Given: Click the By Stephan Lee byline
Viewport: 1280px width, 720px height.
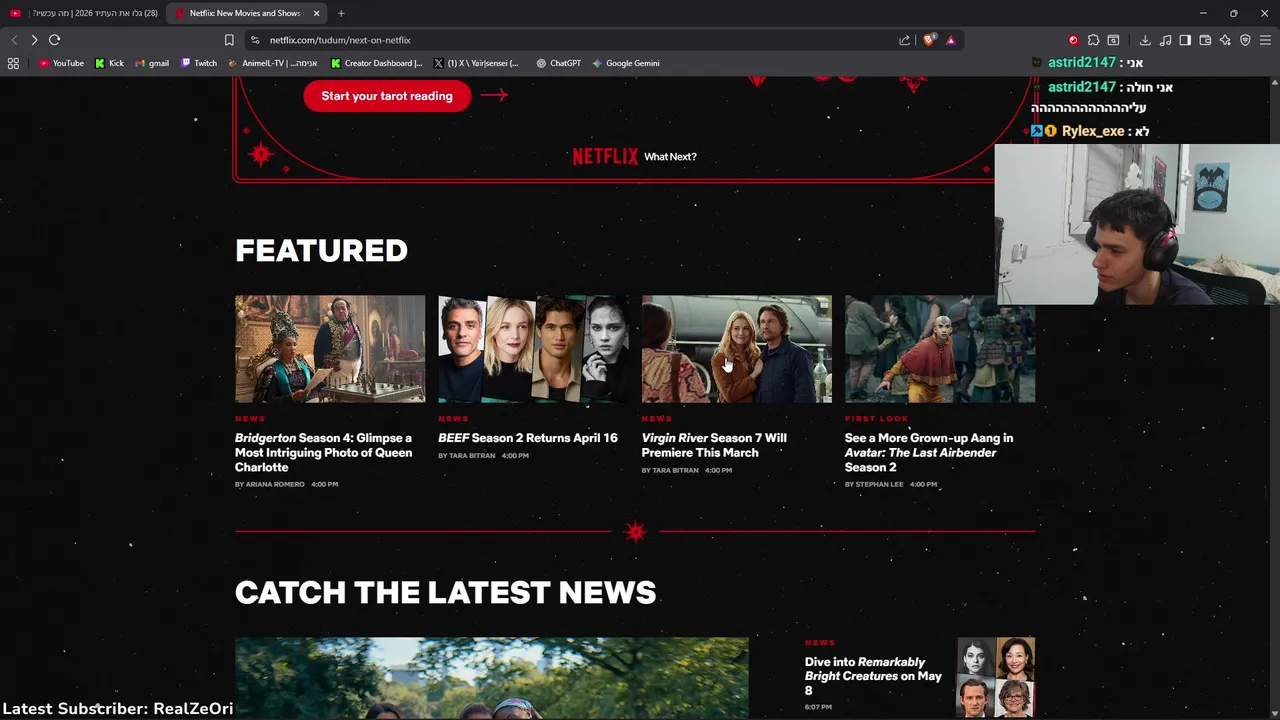Looking at the screenshot, I should [874, 484].
